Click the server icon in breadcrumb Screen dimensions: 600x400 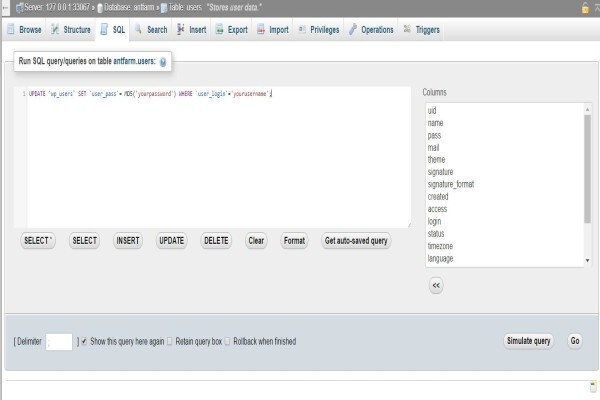(20, 8)
